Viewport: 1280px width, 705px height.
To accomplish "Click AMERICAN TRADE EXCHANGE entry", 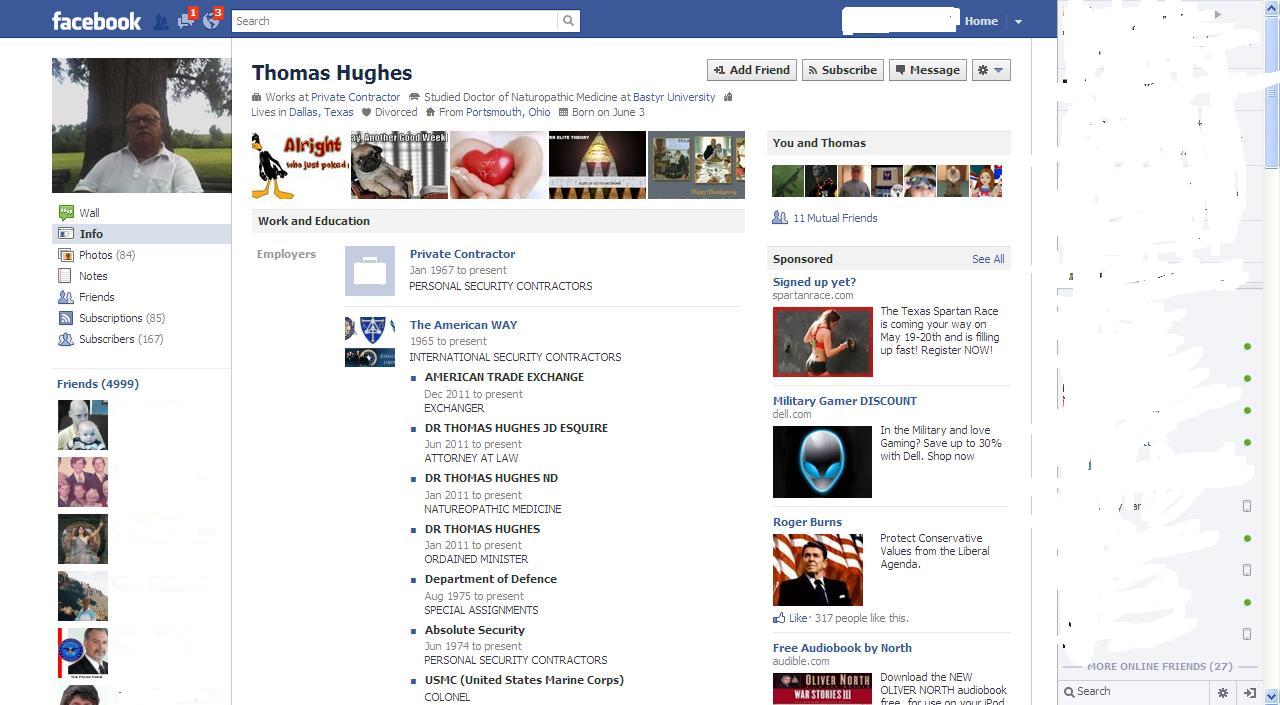I will (504, 377).
